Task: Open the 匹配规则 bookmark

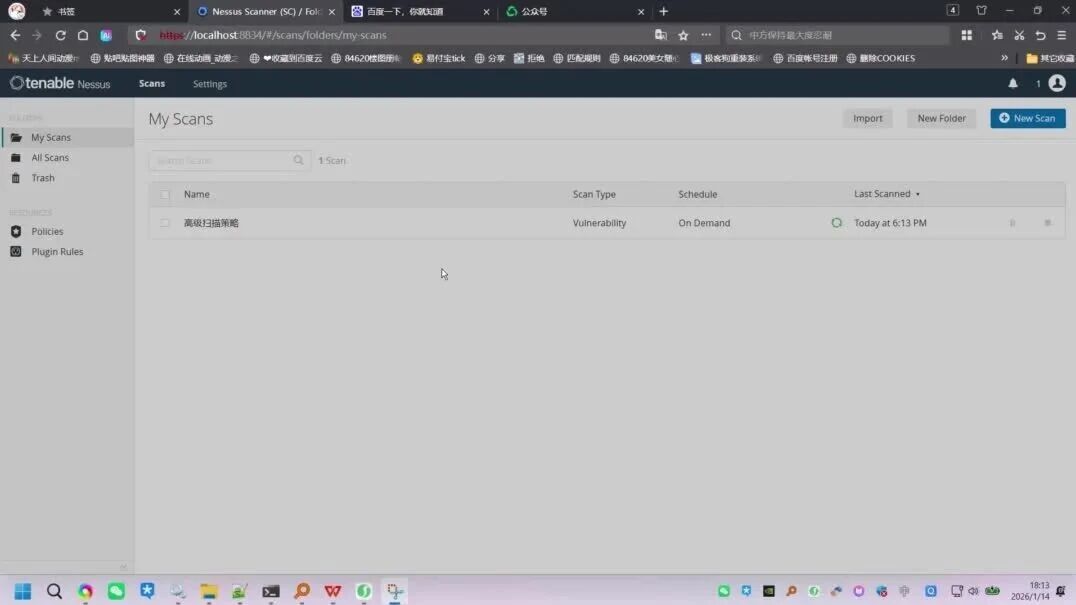Action: coord(576,58)
